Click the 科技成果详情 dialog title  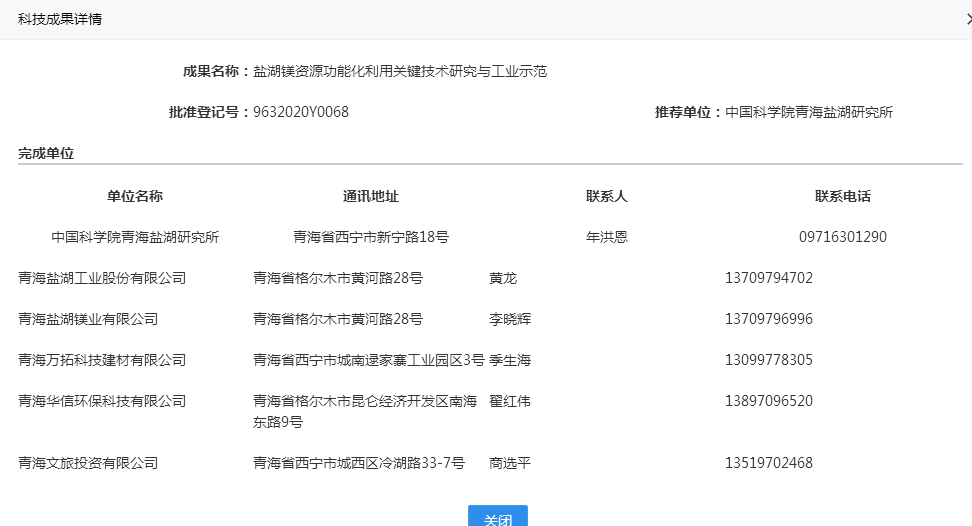click(60, 19)
